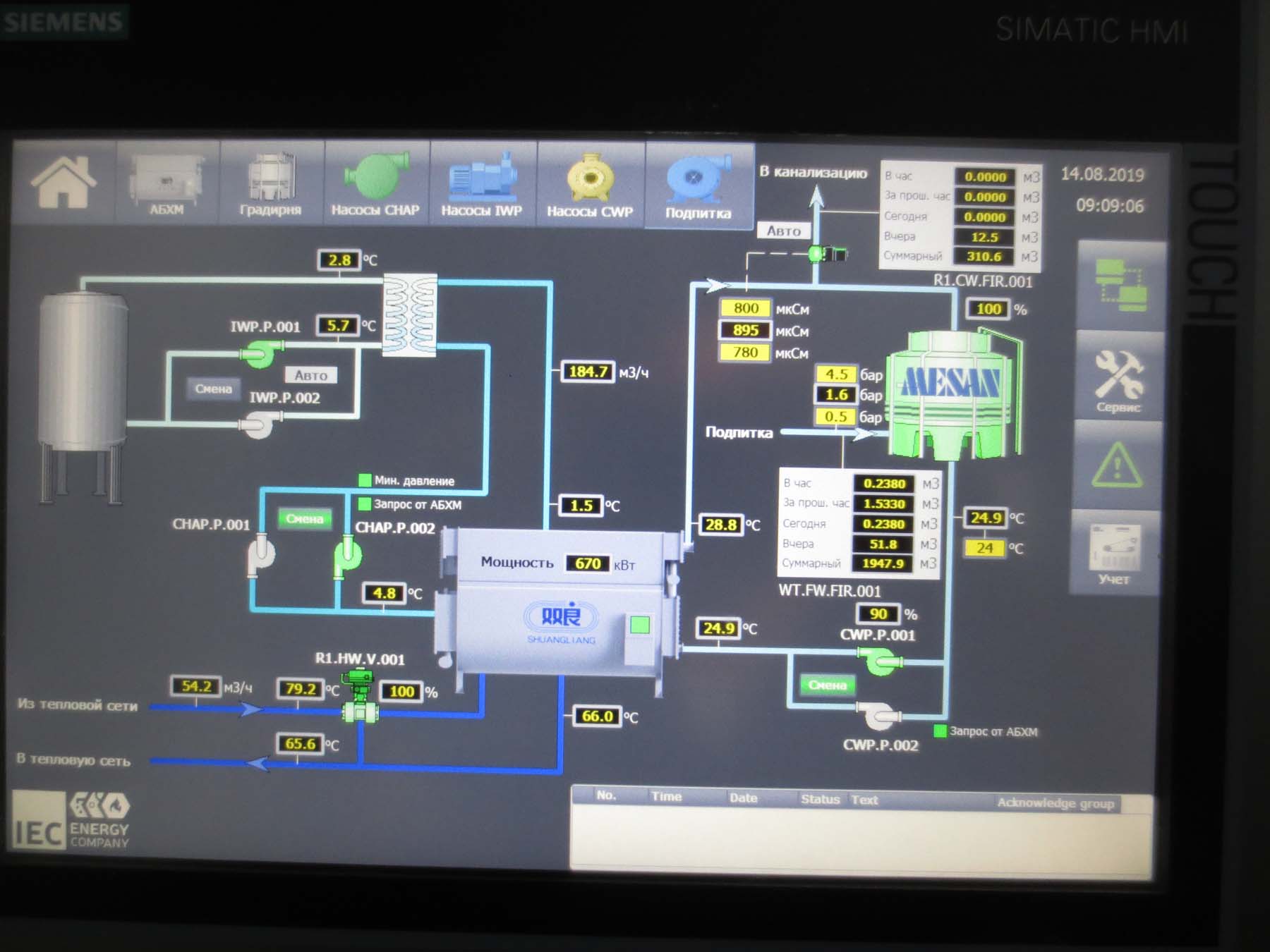Screen dimensions: 1270x952
Task: Open the Сервис wrench tools icon
Action: pos(1119,381)
